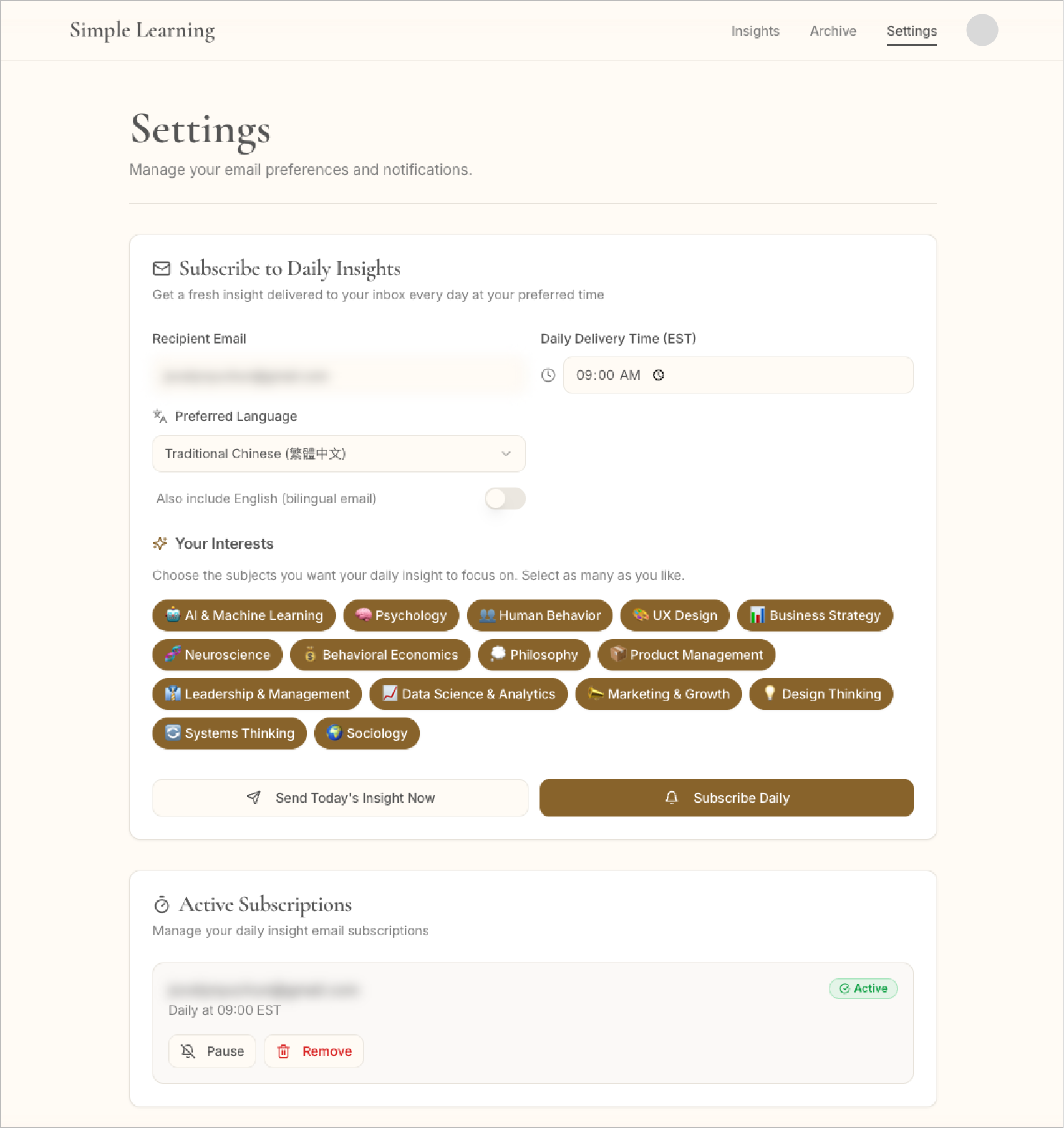Image resolution: width=1064 pixels, height=1128 pixels.
Task: Click Send Today's Insight Now
Action: coord(340,798)
